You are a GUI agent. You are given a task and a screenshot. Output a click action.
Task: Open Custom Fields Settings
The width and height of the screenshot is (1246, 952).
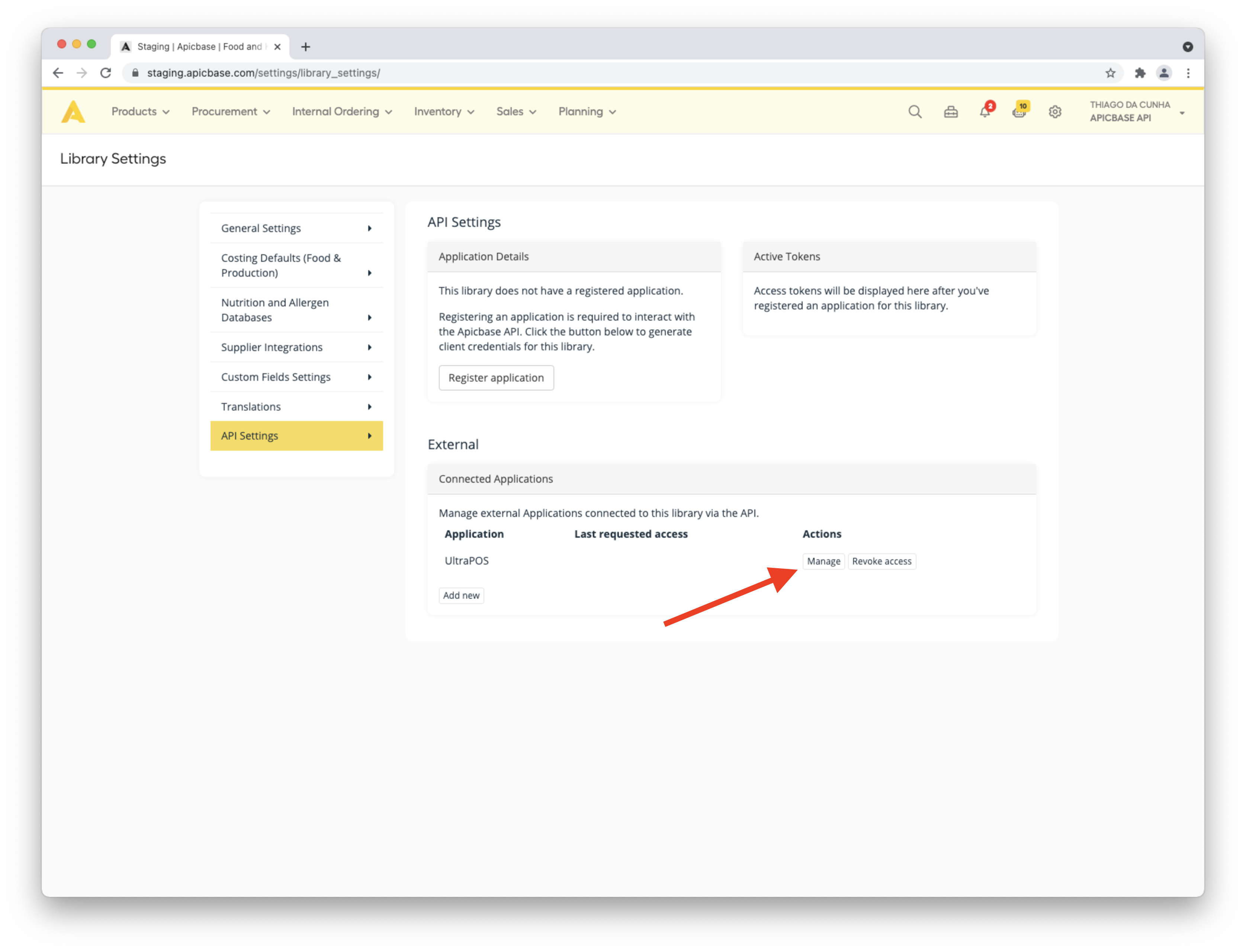296,377
